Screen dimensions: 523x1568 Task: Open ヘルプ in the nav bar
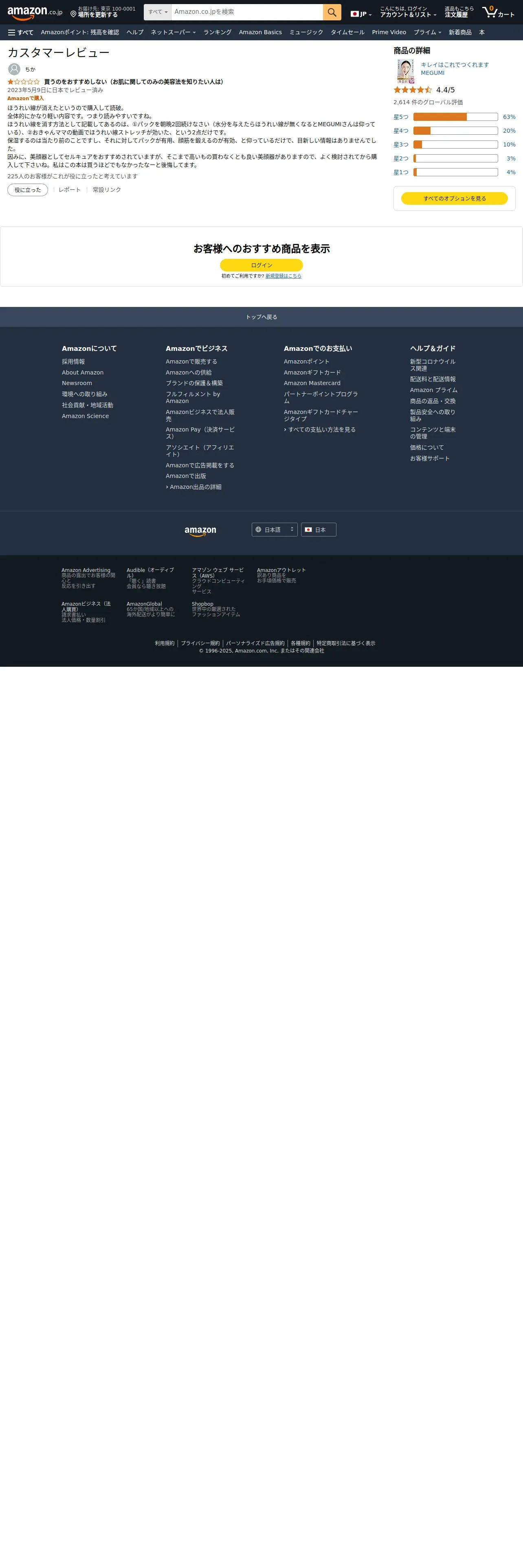(135, 32)
